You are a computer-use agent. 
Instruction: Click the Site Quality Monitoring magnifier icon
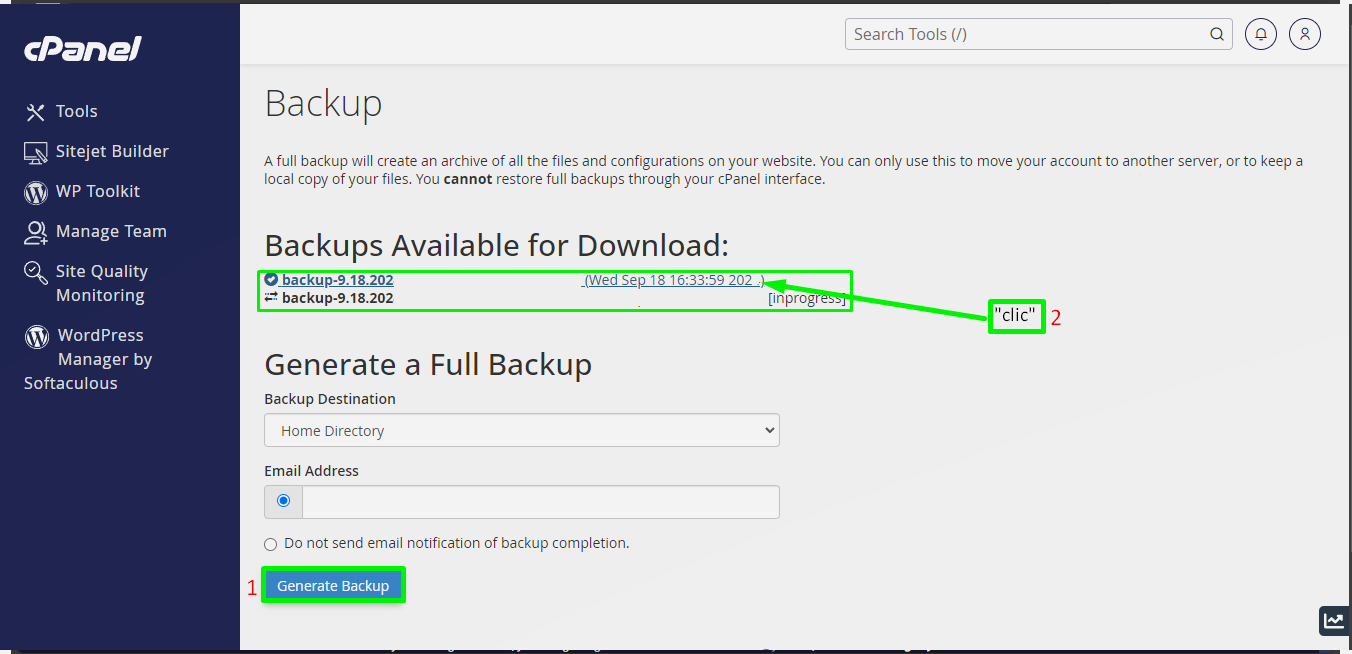pos(34,271)
